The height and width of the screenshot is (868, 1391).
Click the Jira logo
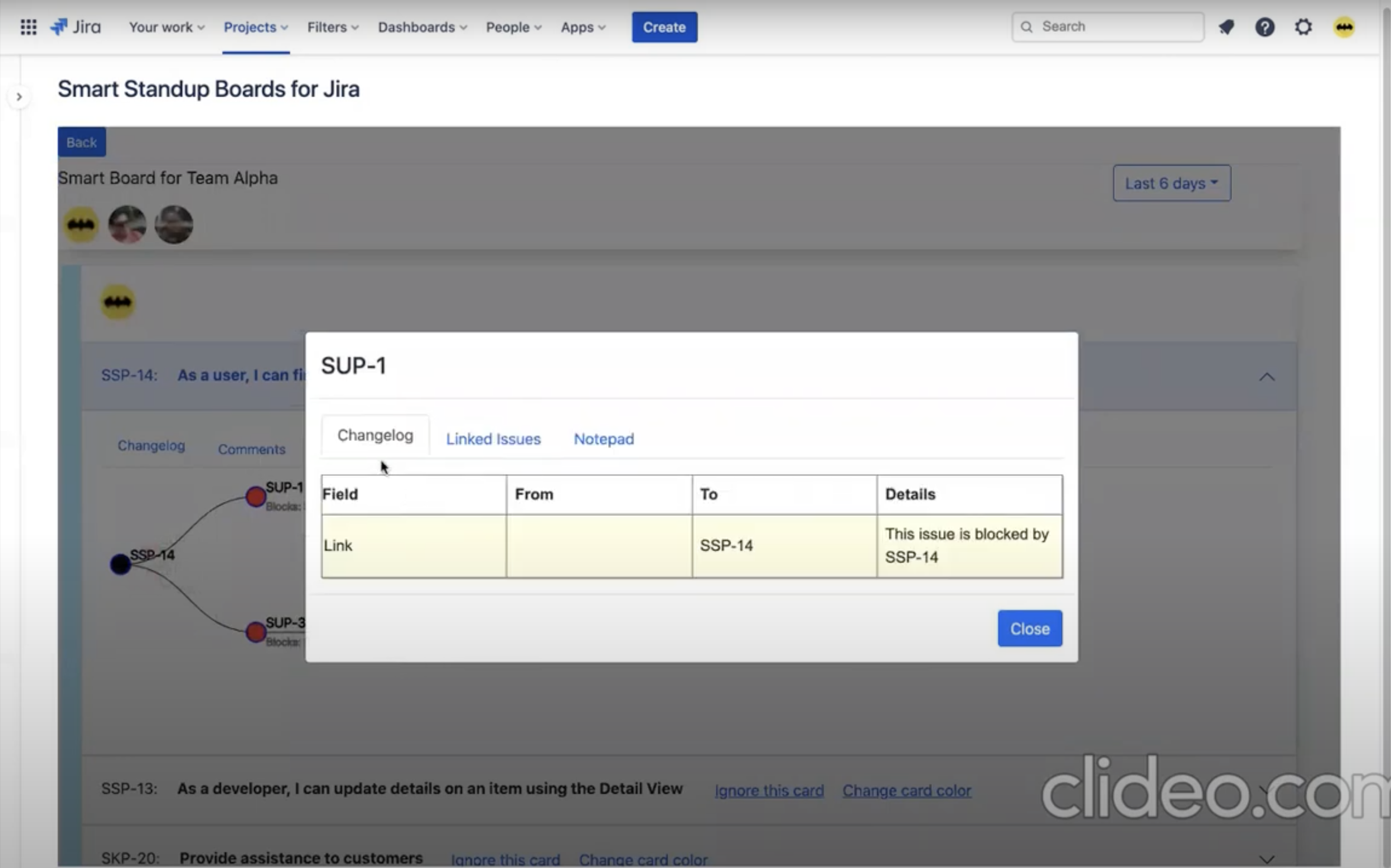[x=76, y=27]
